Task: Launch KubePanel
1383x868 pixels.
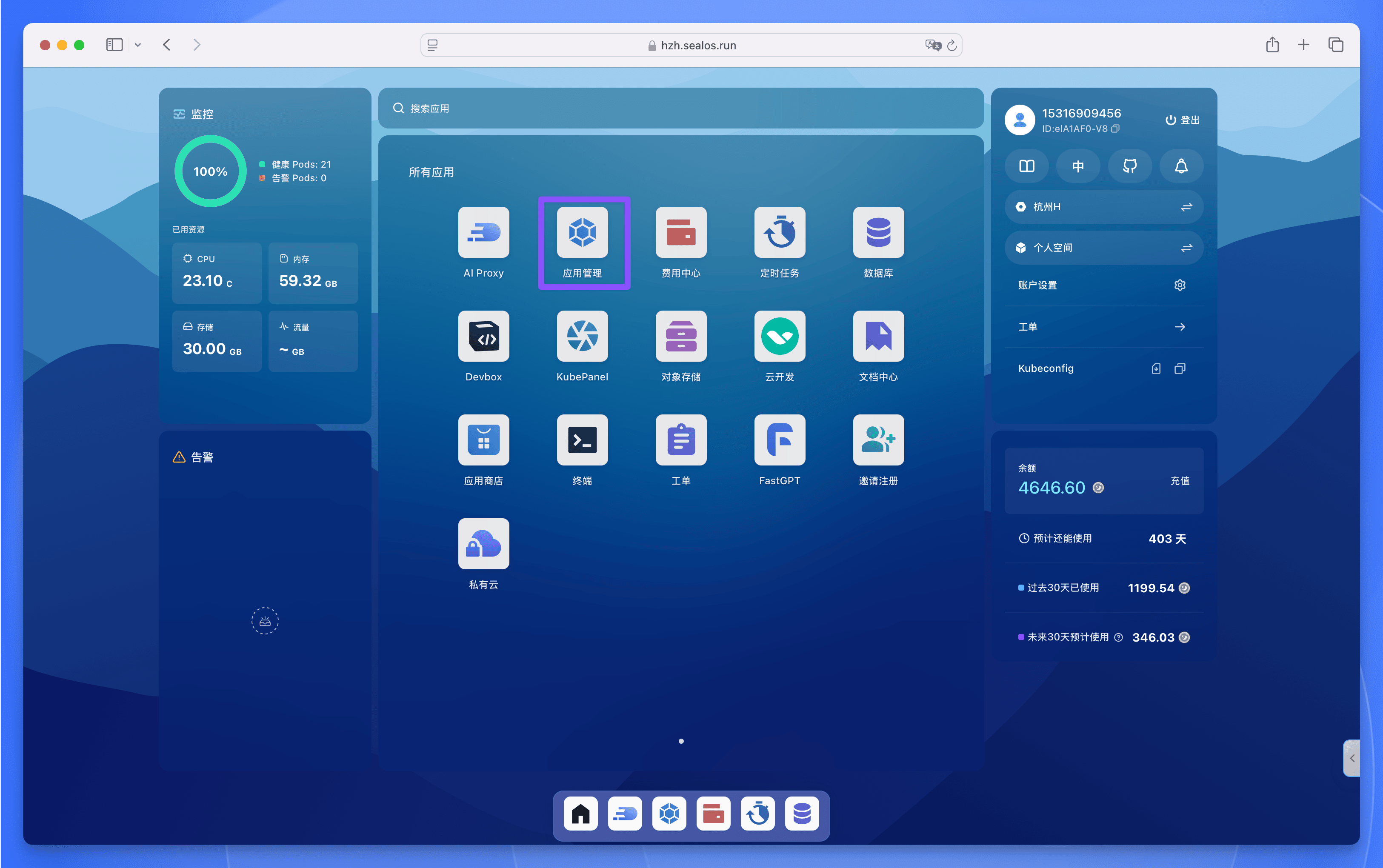Action: 582,337
